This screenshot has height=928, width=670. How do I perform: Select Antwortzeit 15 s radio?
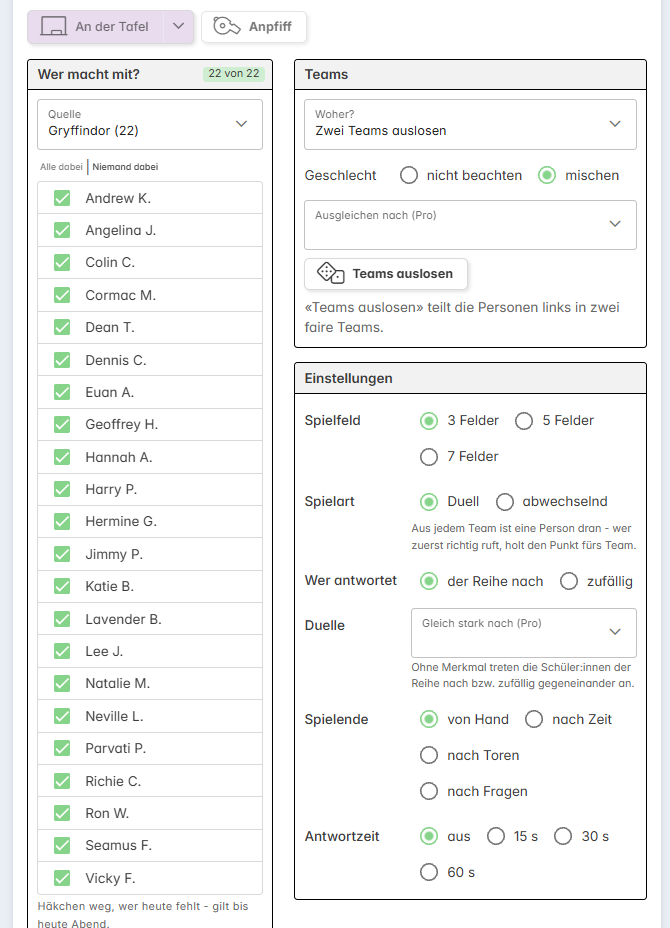coord(496,836)
